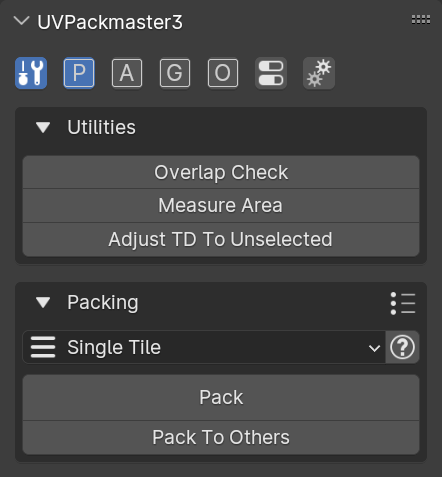
Task: Click the Measure Area button
Action: (221, 206)
